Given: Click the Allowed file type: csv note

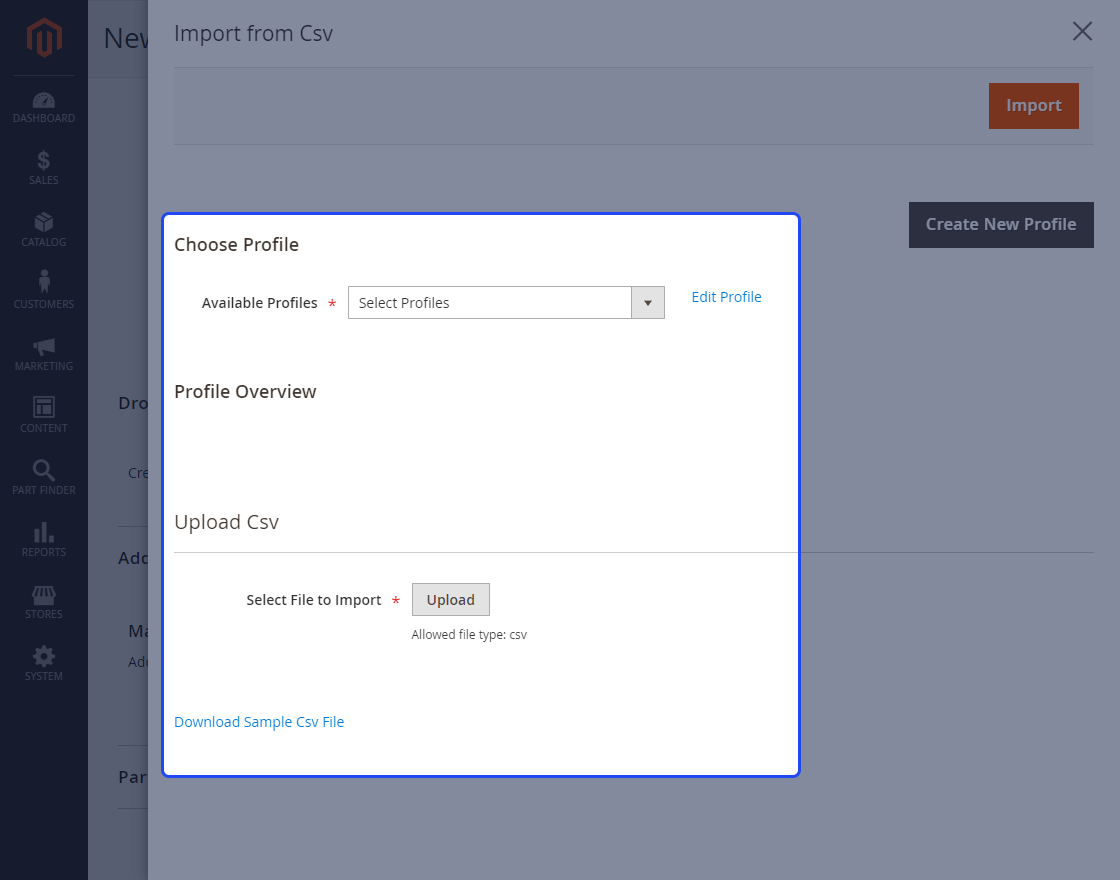Looking at the screenshot, I should coord(469,634).
